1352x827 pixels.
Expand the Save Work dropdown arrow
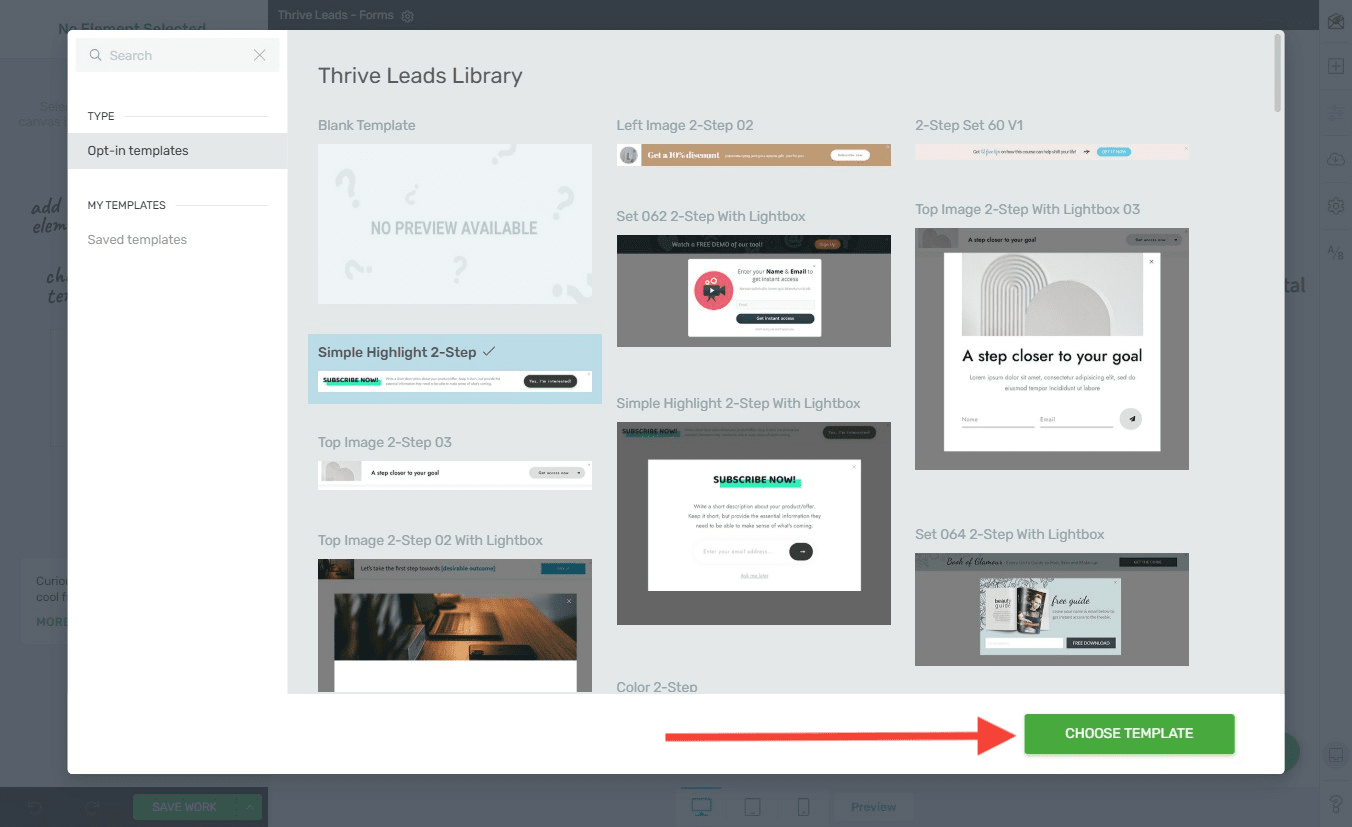click(x=250, y=806)
